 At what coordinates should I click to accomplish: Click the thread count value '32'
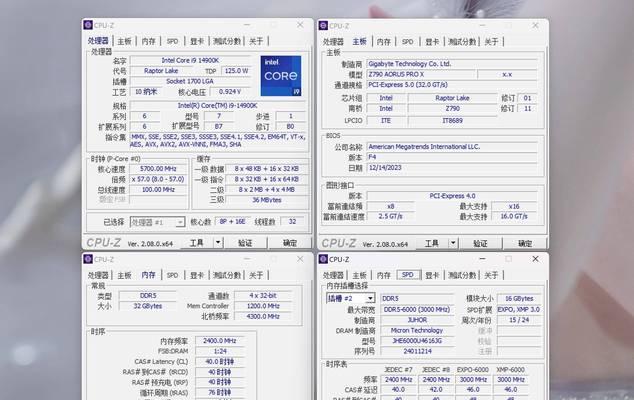[292, 222]
